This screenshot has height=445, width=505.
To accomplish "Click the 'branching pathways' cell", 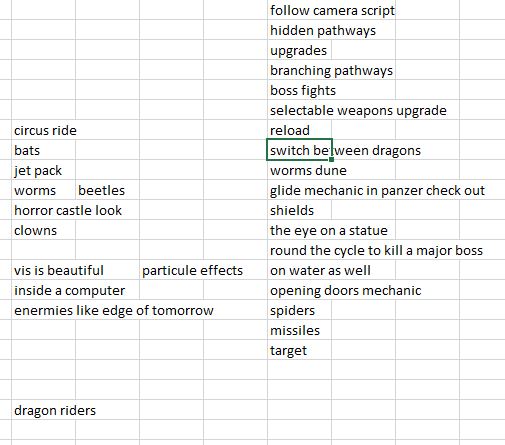I will coord(299,70).
